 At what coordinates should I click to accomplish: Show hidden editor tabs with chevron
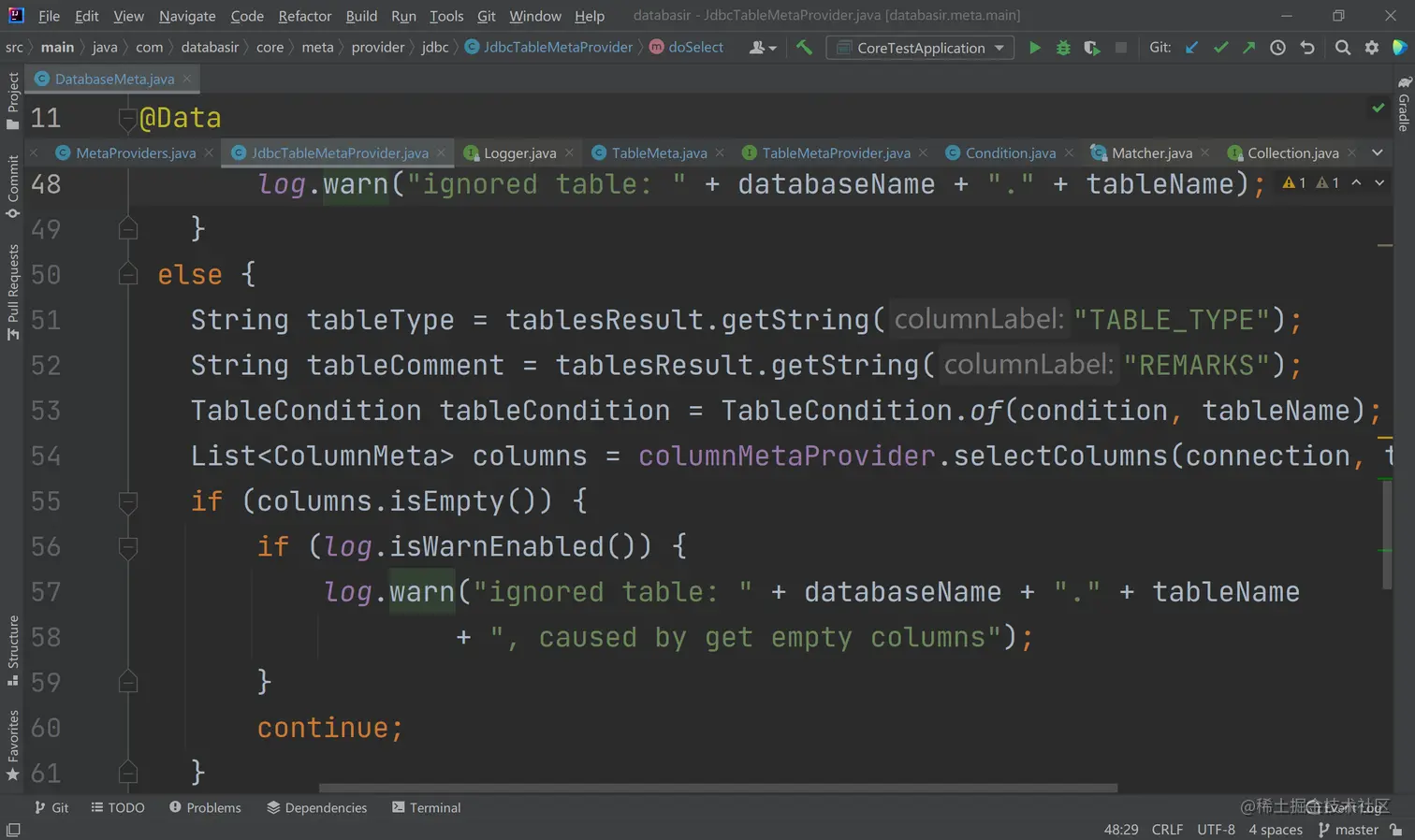[1378, 152]
